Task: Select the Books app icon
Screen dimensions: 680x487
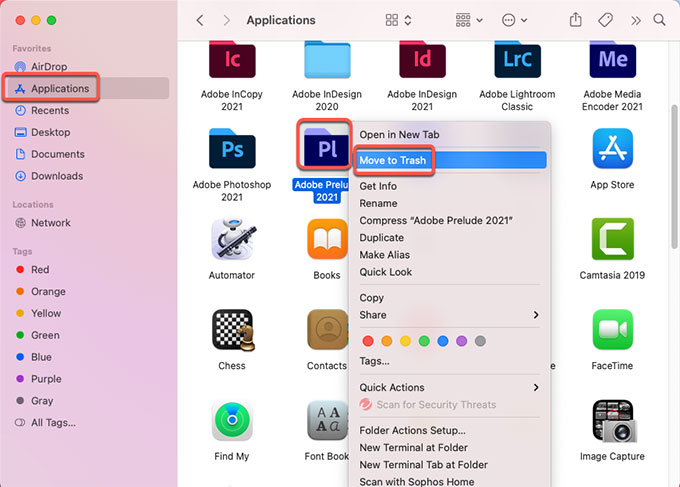Action: pyautogui.click(x=327, y=239)
